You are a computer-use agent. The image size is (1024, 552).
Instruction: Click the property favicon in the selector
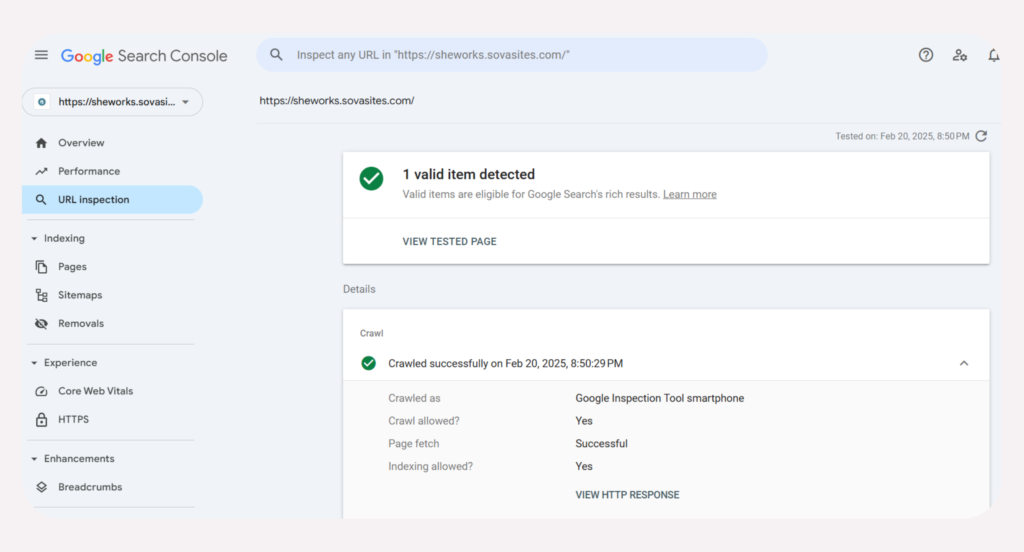point(42,102)
